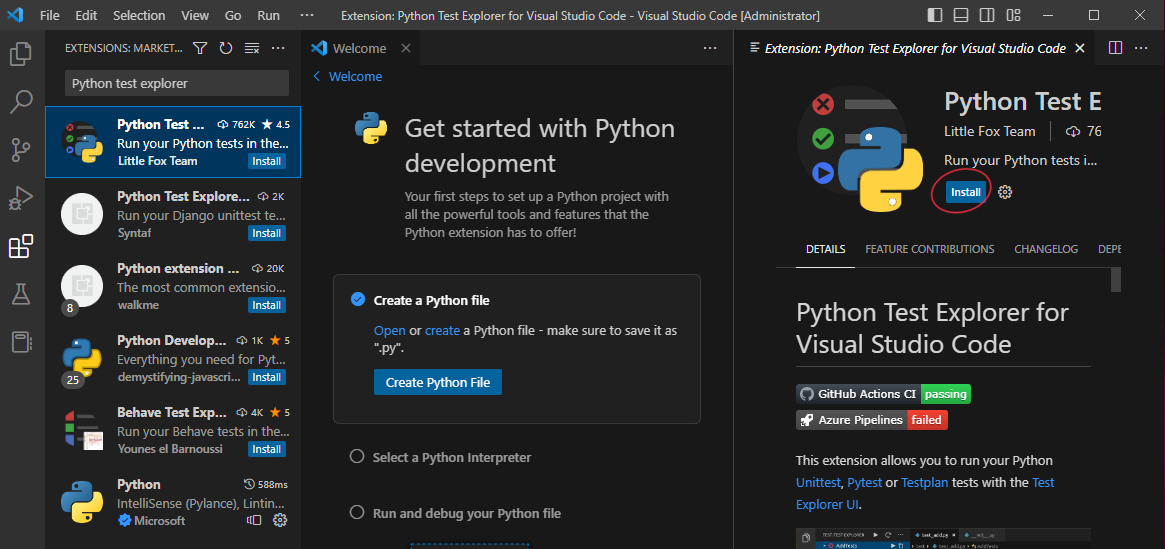This screenshot has width=1165, height=549.
Task: Install Python Test Explorer from extension page
Action: pyautogui.click(x=967, y=192)
